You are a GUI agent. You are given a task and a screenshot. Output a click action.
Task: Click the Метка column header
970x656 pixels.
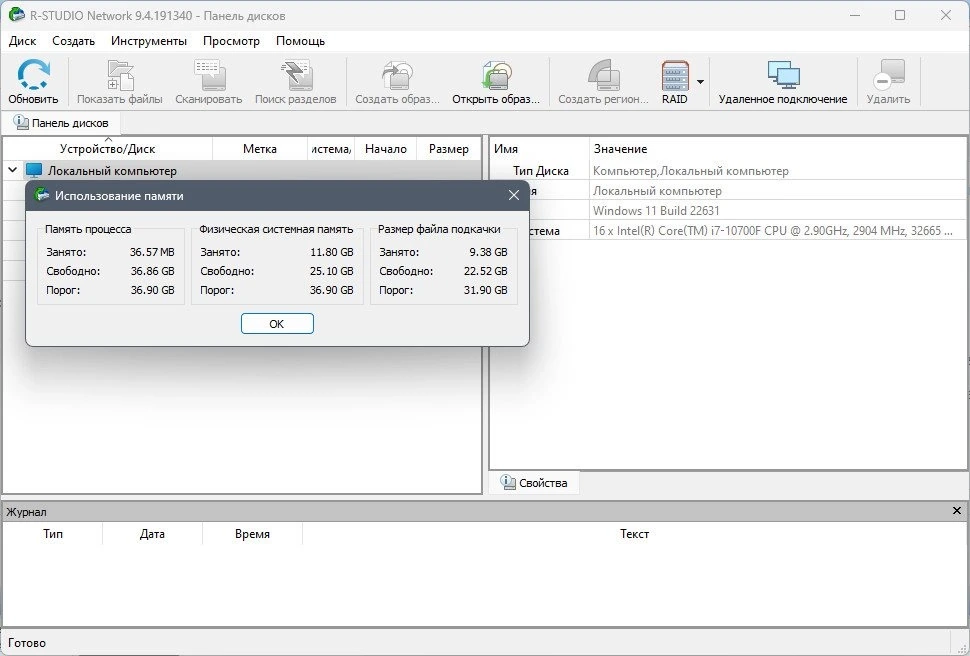click(260, 149)
